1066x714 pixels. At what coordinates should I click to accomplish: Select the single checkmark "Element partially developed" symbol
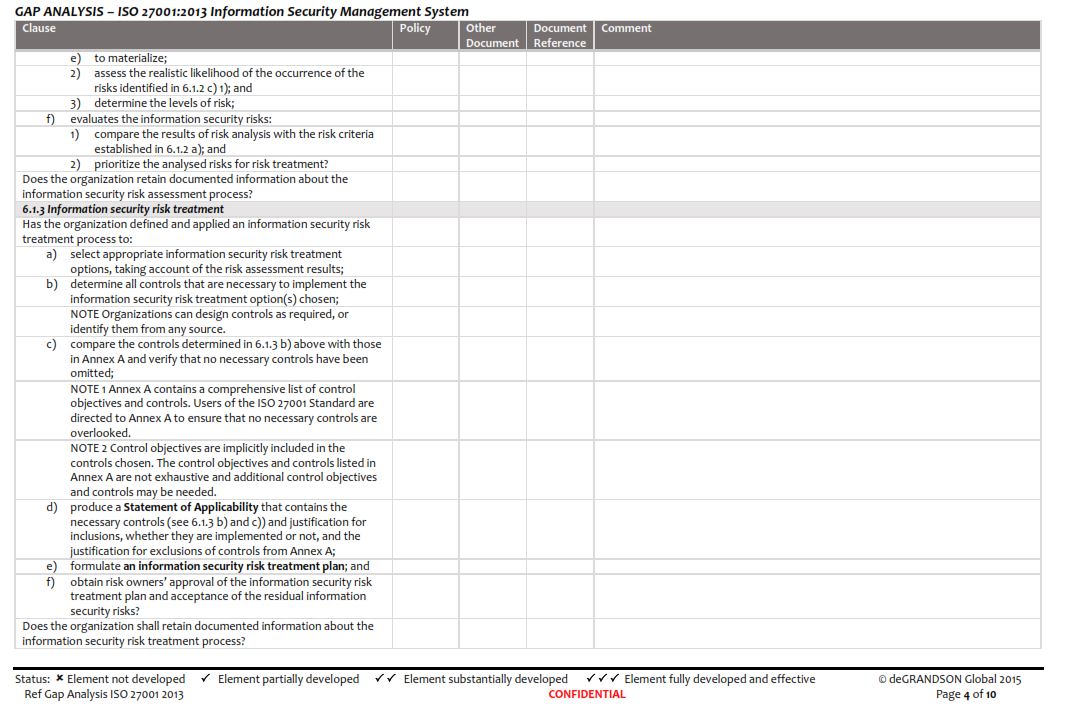pos(207,679)
